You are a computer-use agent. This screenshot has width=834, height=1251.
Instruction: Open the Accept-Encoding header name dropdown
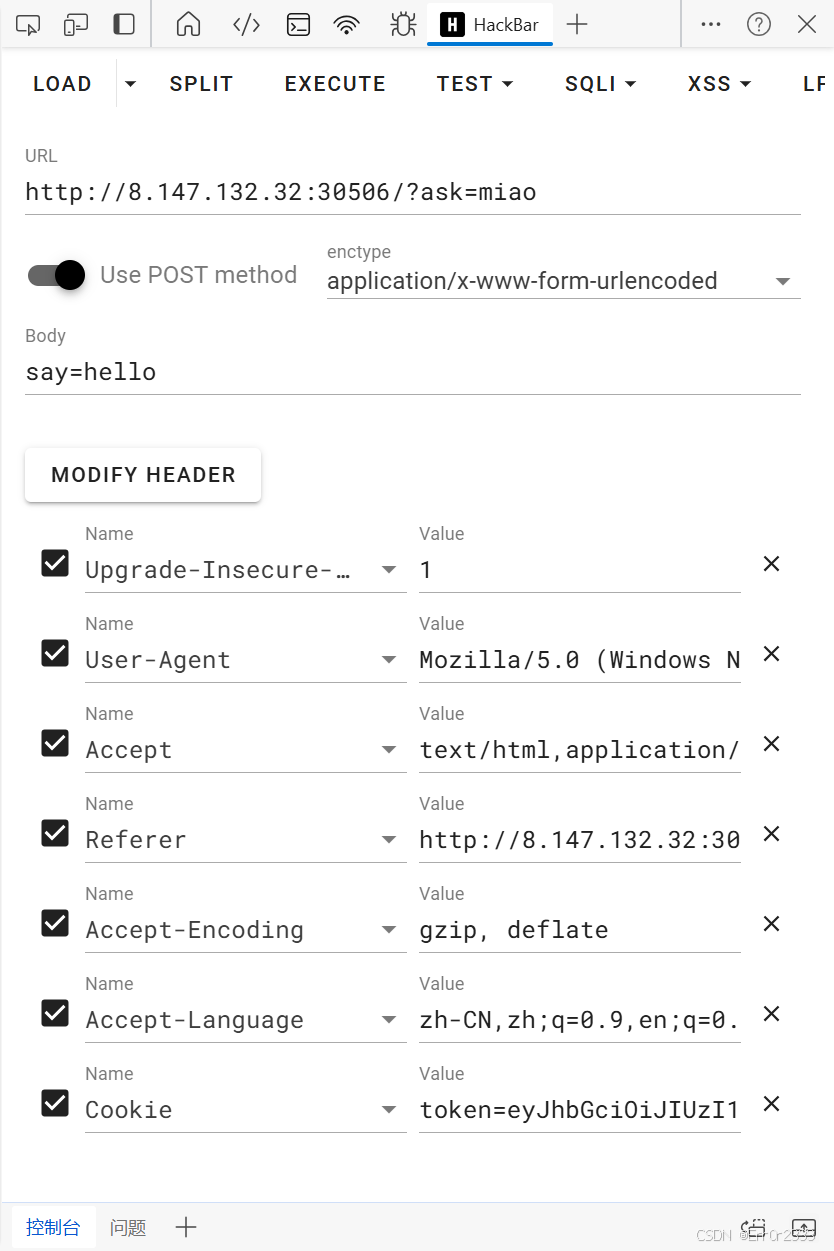pyautogui.click(x=388, y=930)
